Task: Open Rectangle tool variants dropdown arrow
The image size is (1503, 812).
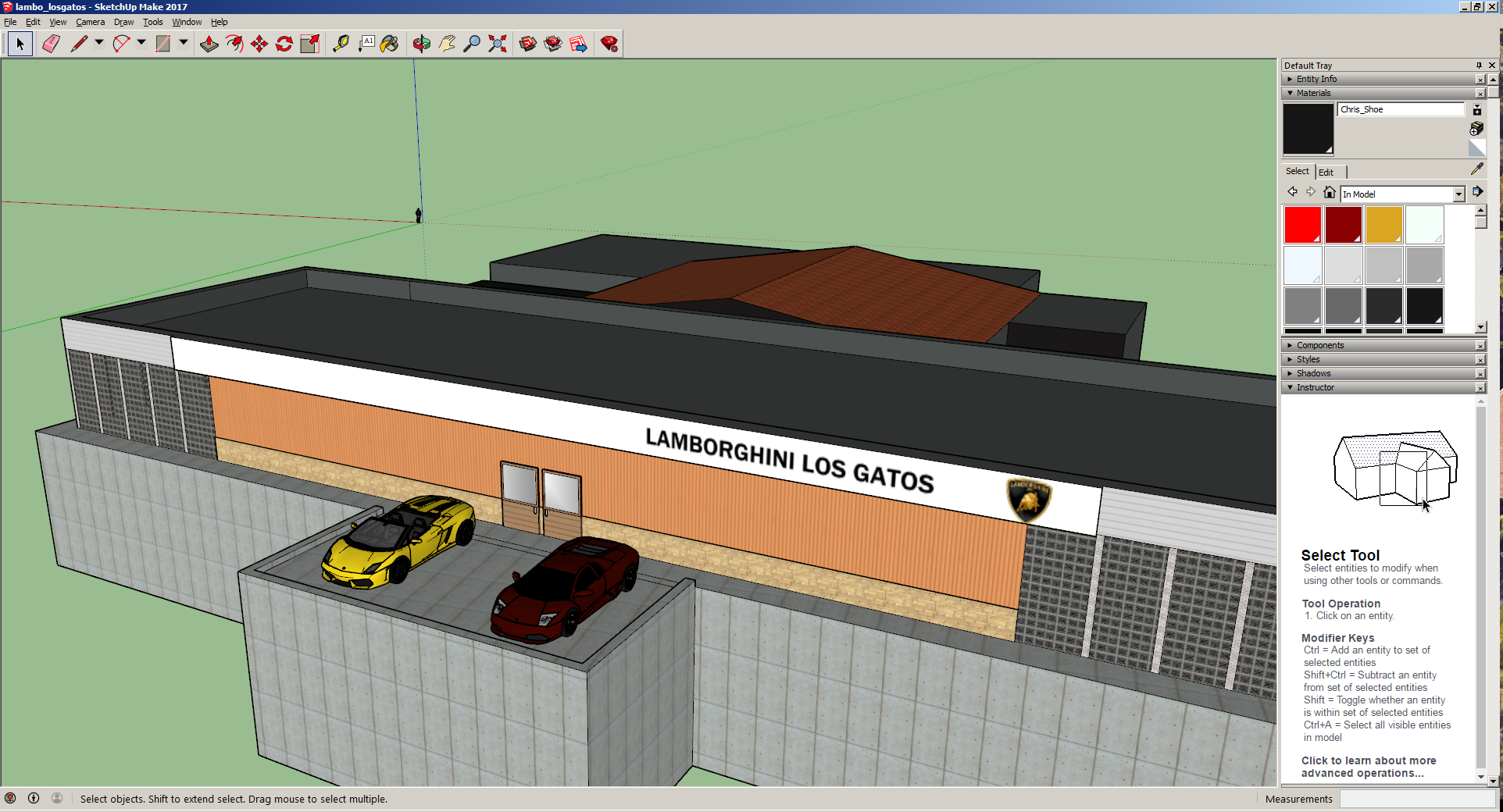Action: click(x=184, y=43)
